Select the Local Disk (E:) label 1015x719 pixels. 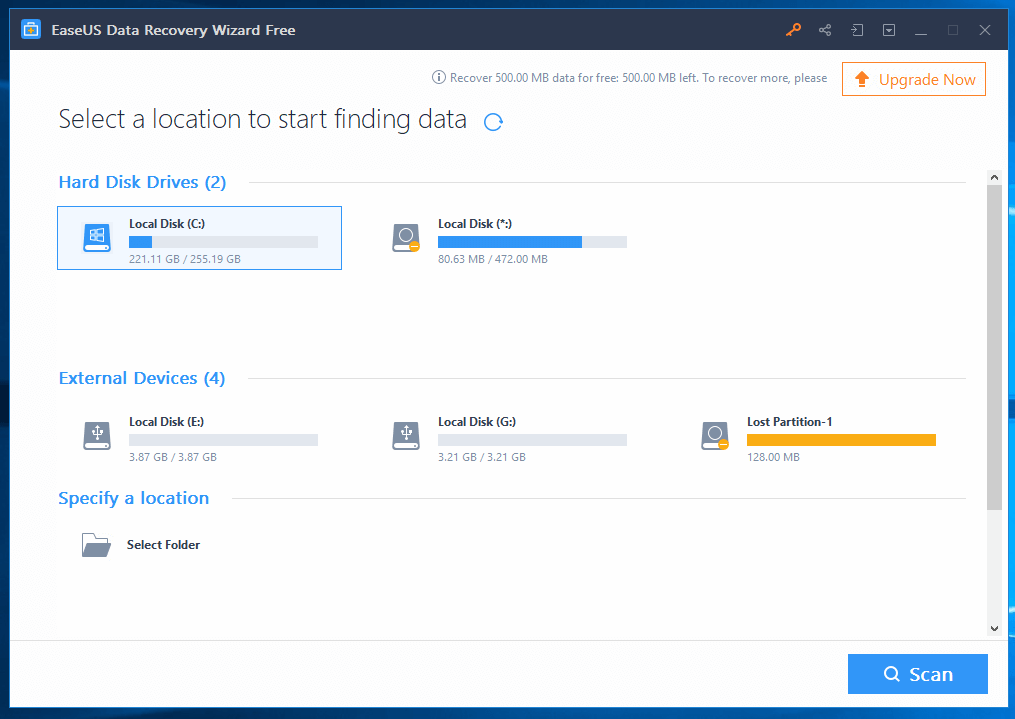pos(166,422)
